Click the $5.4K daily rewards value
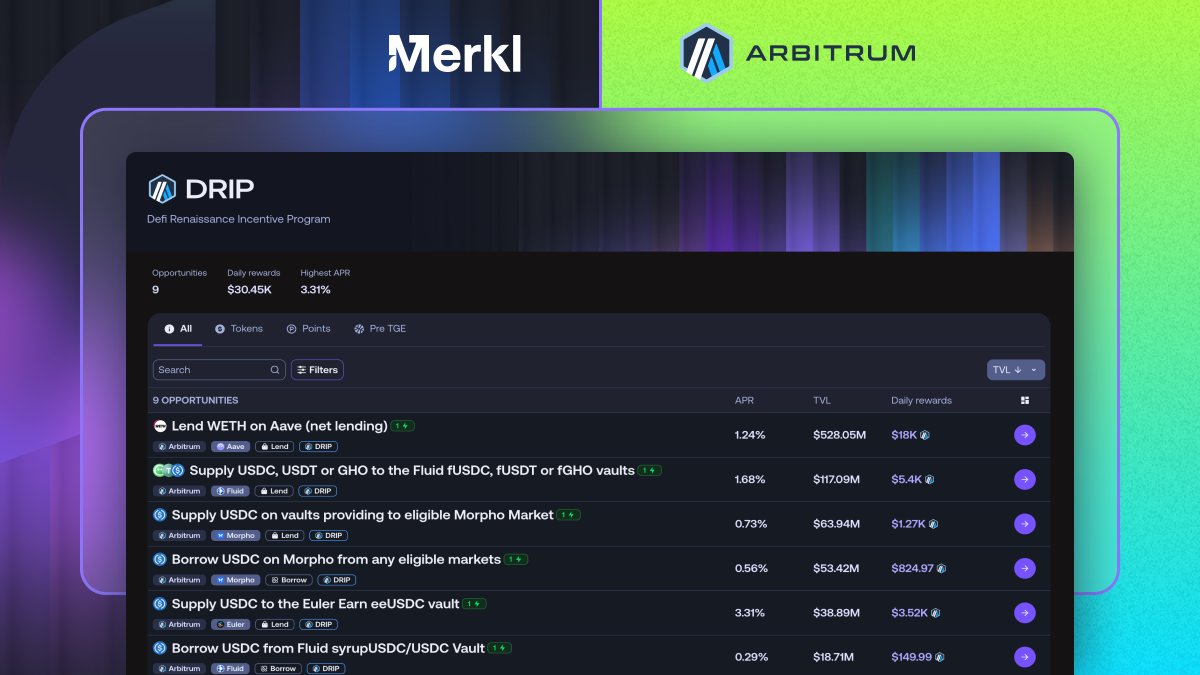Viewport: 1200px width, 675px height. [906, 479]
